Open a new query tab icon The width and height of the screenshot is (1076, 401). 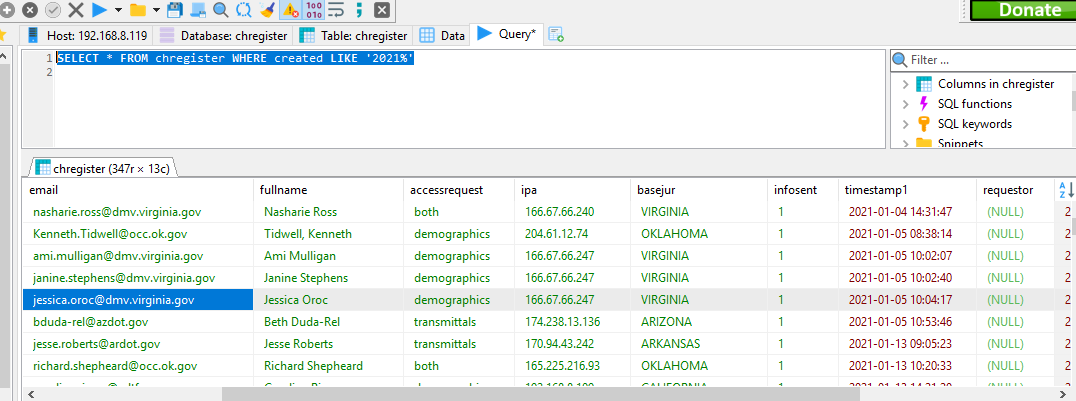[555, 35]
